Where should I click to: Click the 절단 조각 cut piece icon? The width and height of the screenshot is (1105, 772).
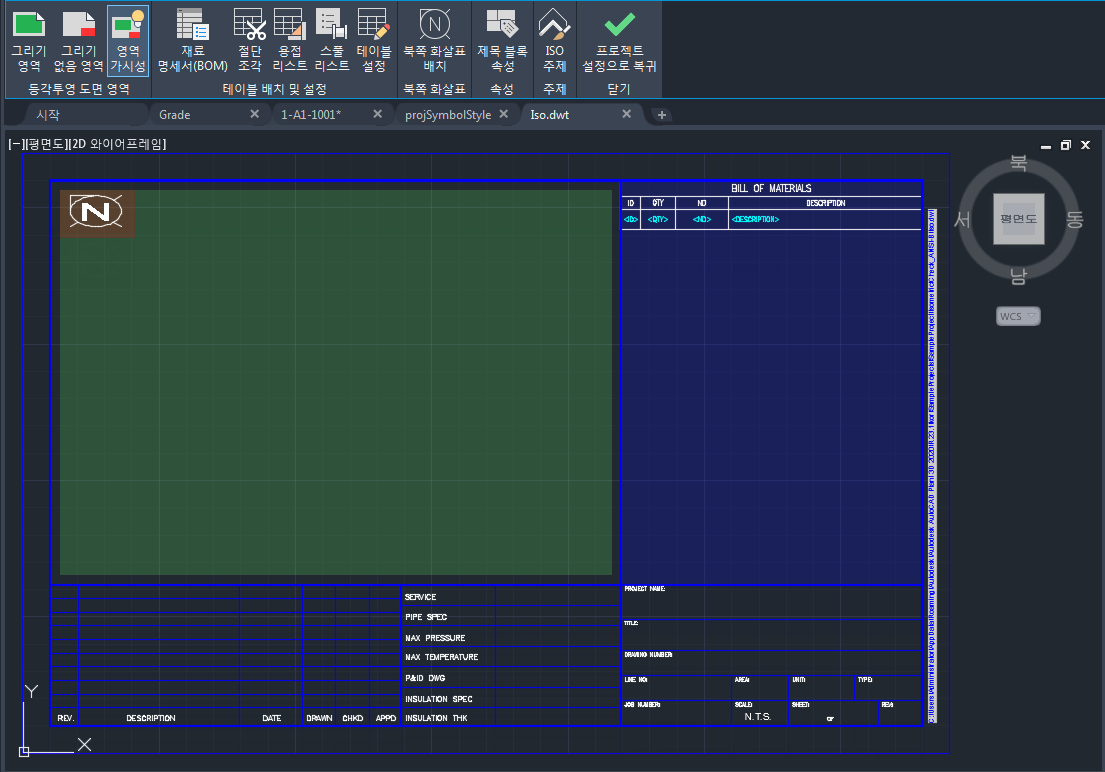click(x=249, y=40)
